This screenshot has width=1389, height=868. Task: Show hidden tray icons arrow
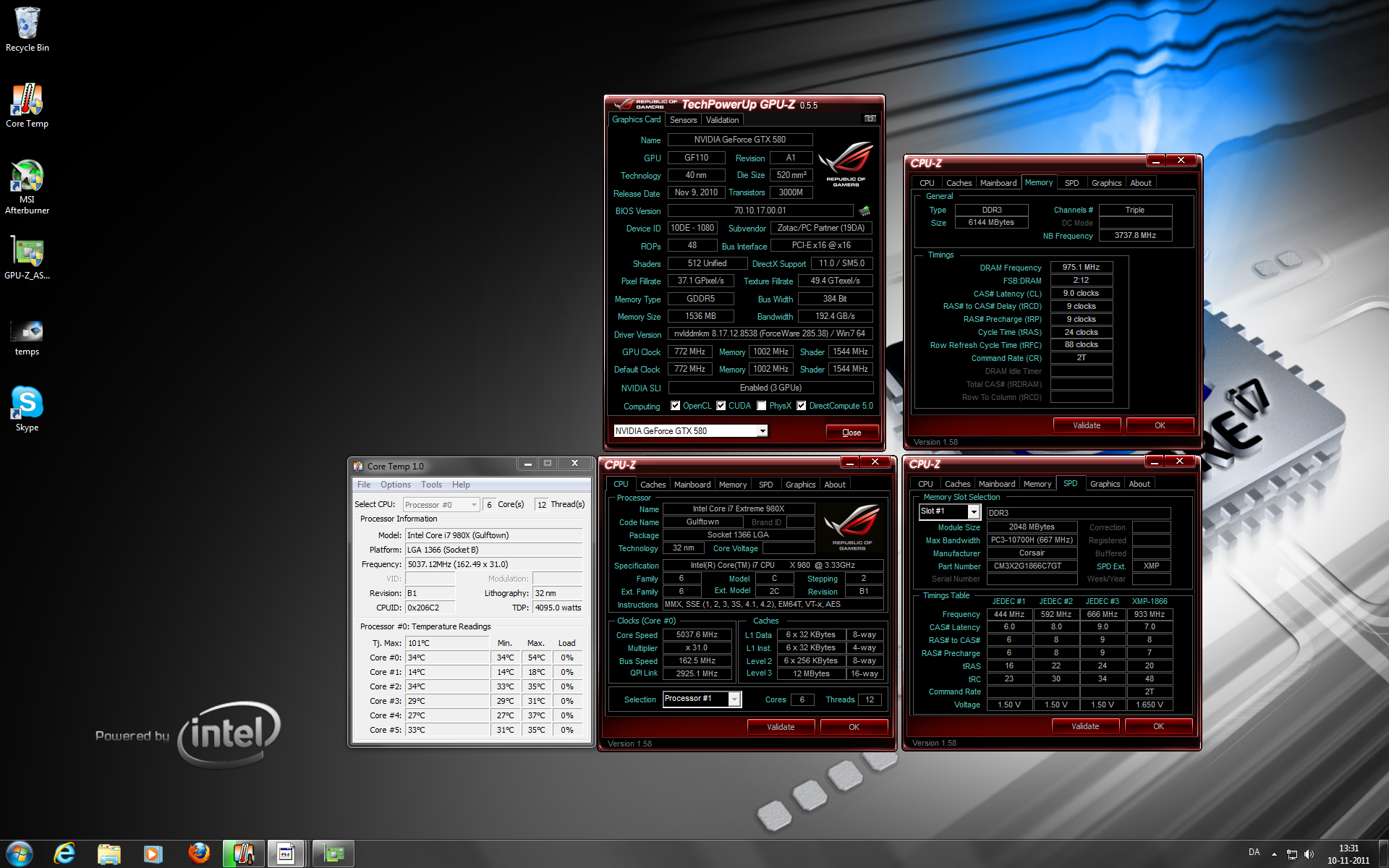click(x=1274, y=854)
